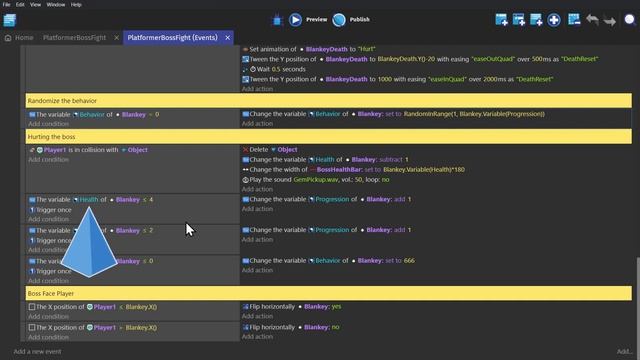Viewport: 640px width, 360px height.
Task: Click the circled plus add-other-event icon
Action: point(554,20)
